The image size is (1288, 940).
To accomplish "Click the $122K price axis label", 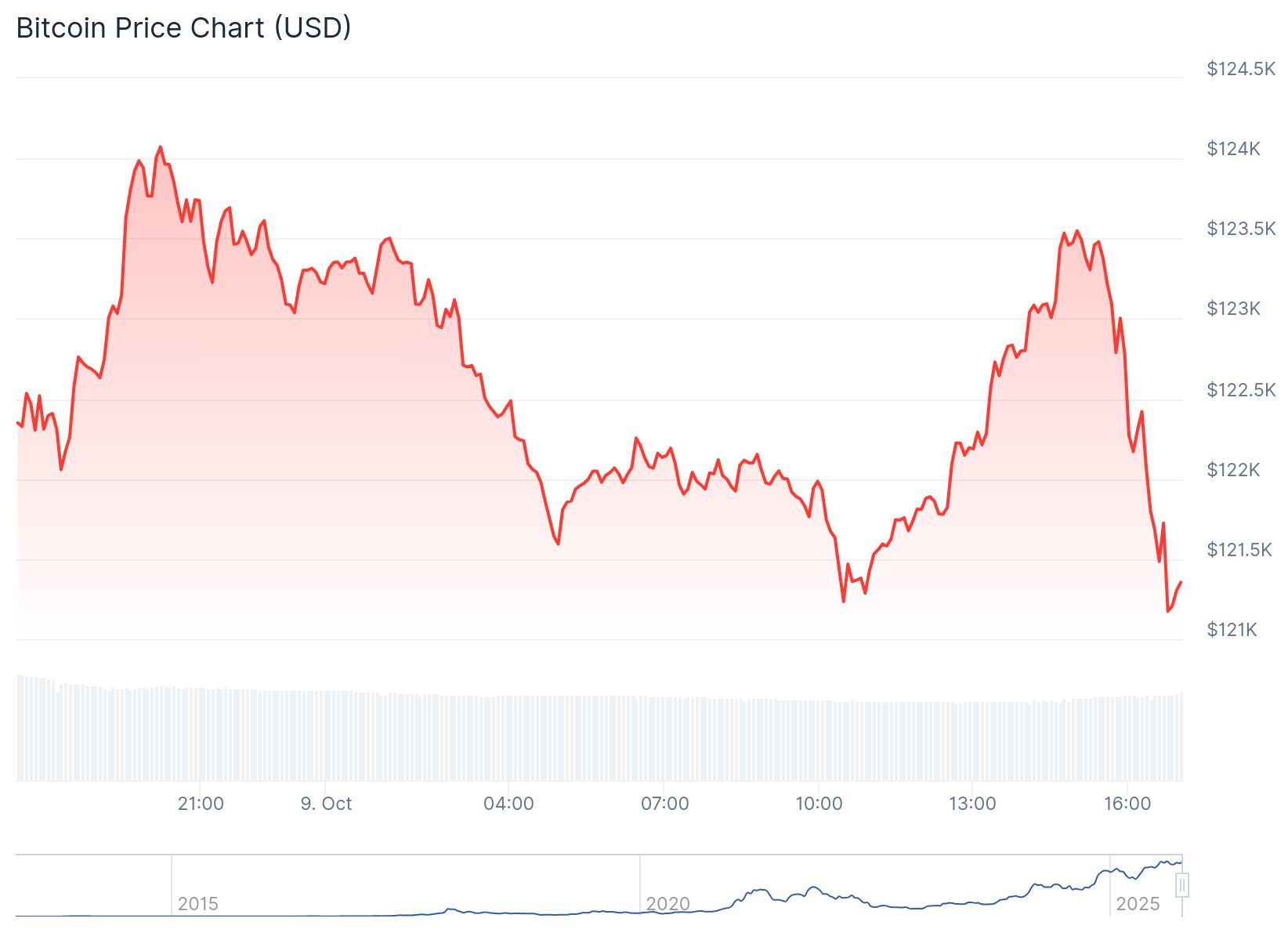I will point(1233,470).
